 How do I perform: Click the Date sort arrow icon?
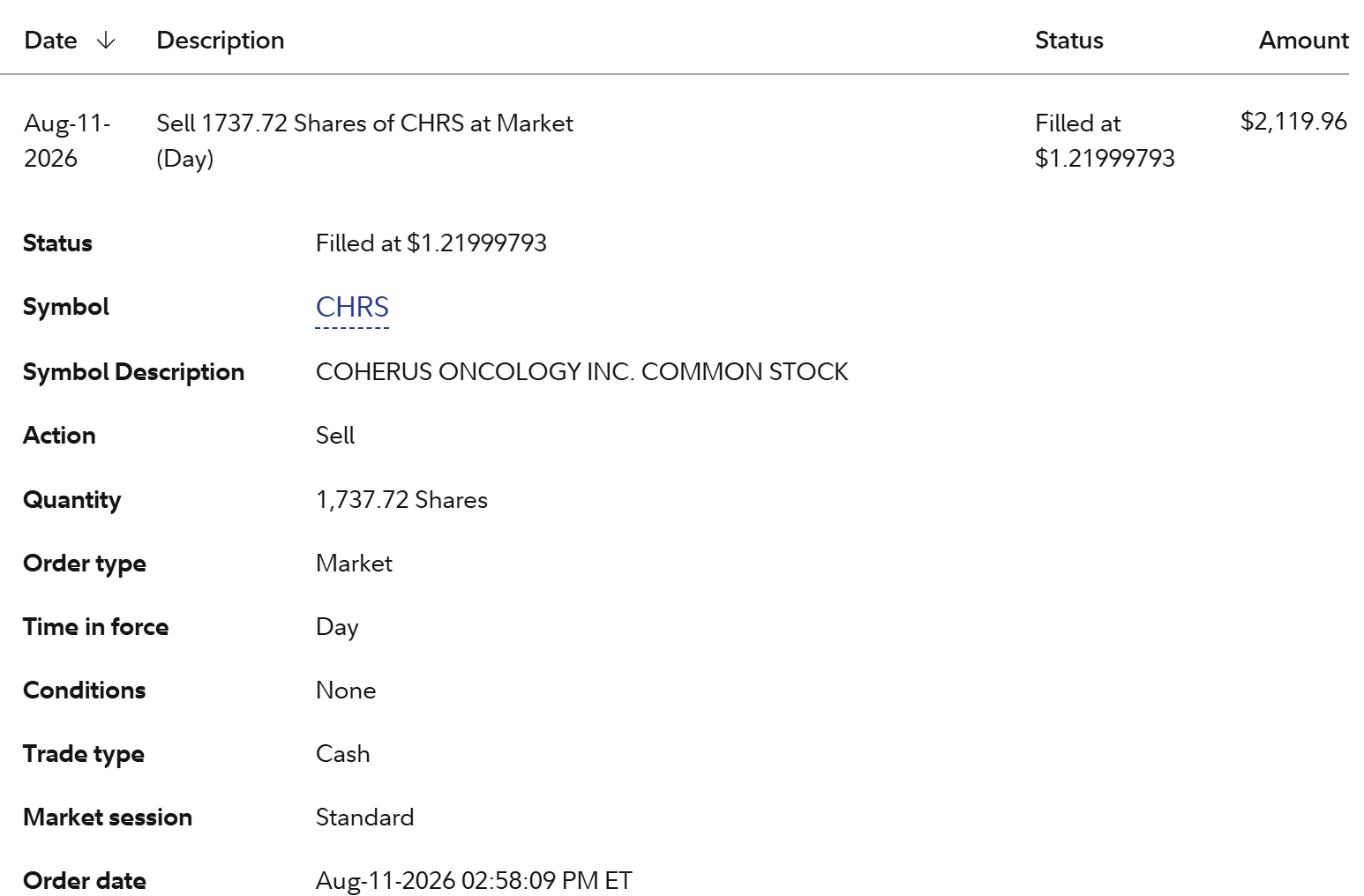click(106, 41)
